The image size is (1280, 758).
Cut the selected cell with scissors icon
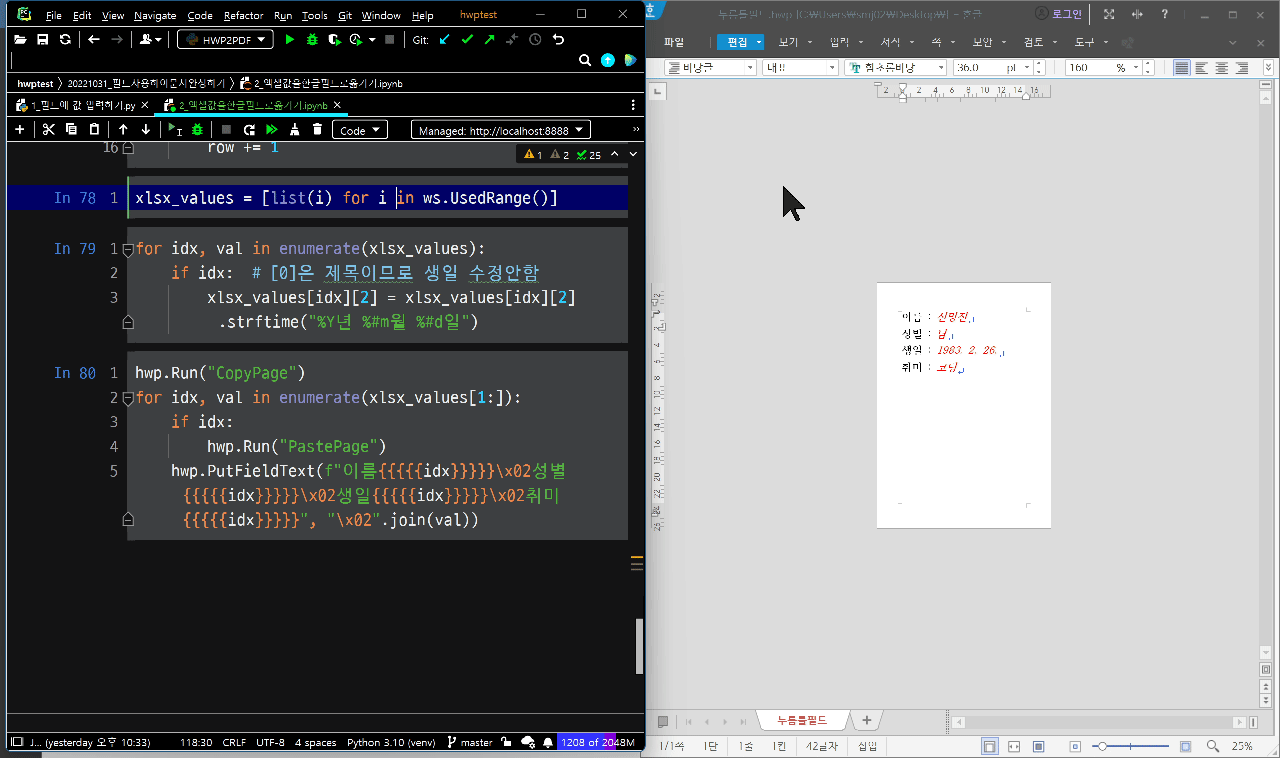(x=47, y=130)
